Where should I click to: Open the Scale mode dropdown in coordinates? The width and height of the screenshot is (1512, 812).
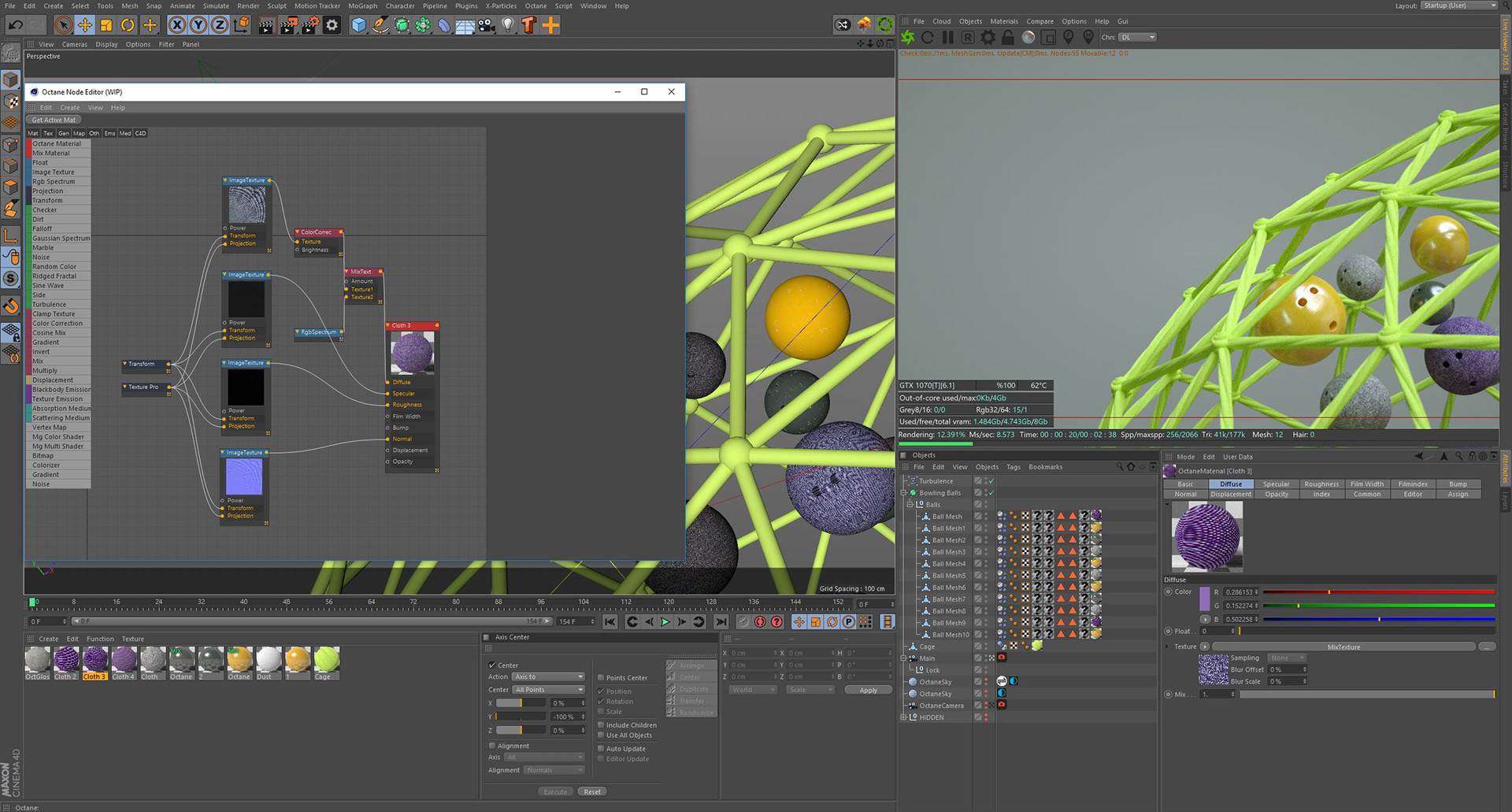click(x=810, y=690)
